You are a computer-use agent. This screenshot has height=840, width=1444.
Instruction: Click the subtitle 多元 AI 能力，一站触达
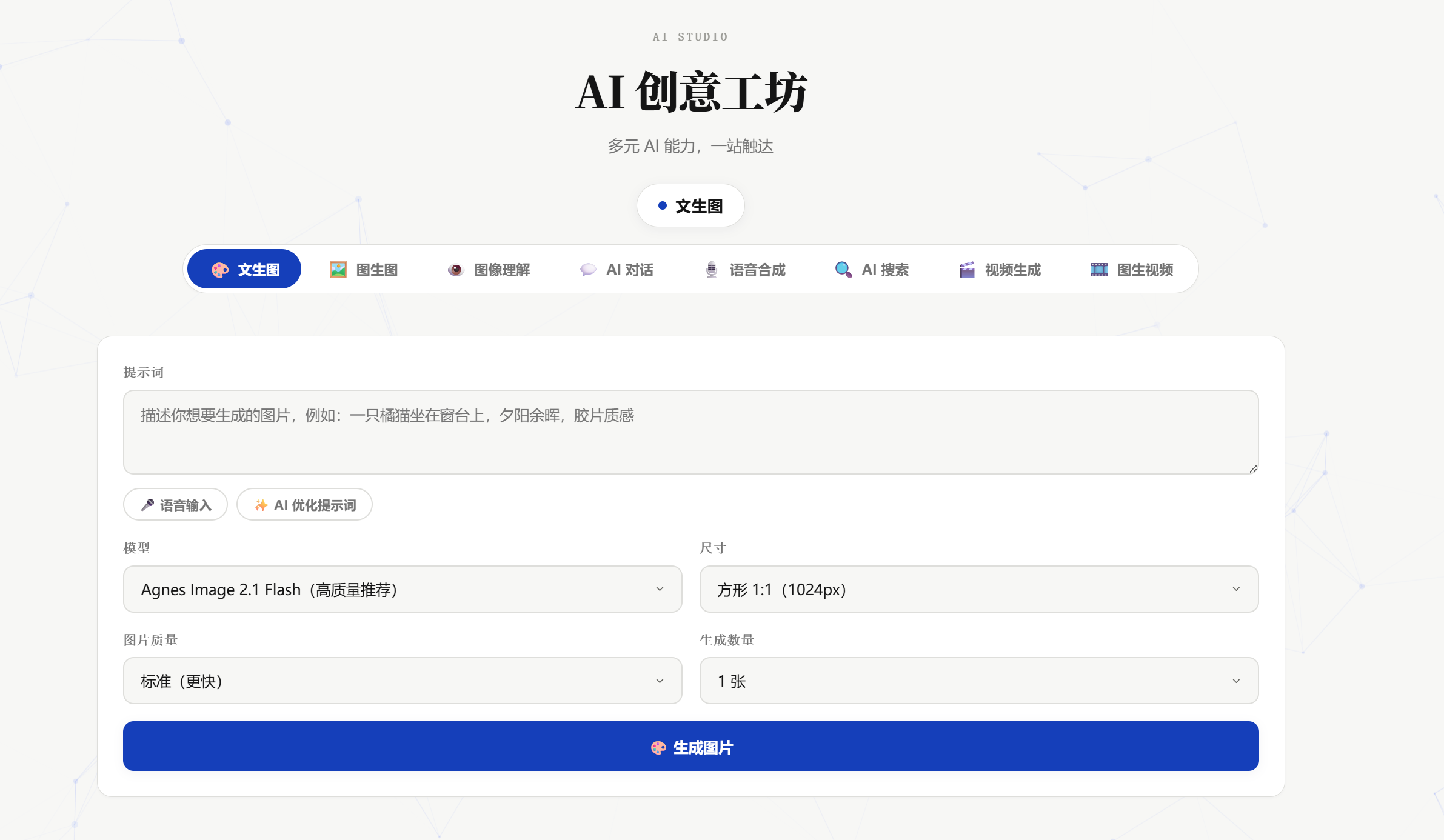pyautogui.click(x=690, y=146)
